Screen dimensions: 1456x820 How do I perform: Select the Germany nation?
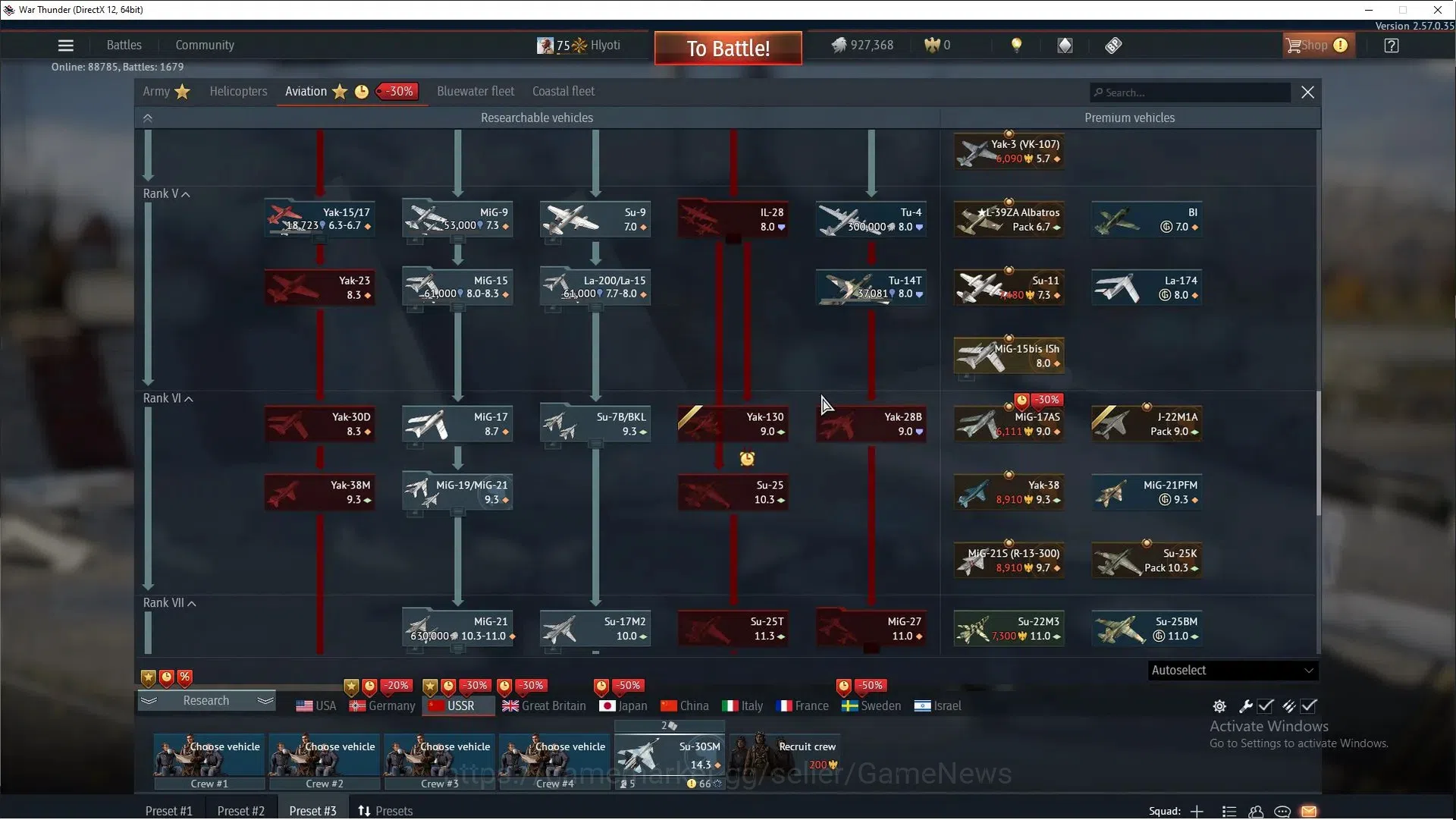pos(382,707)
